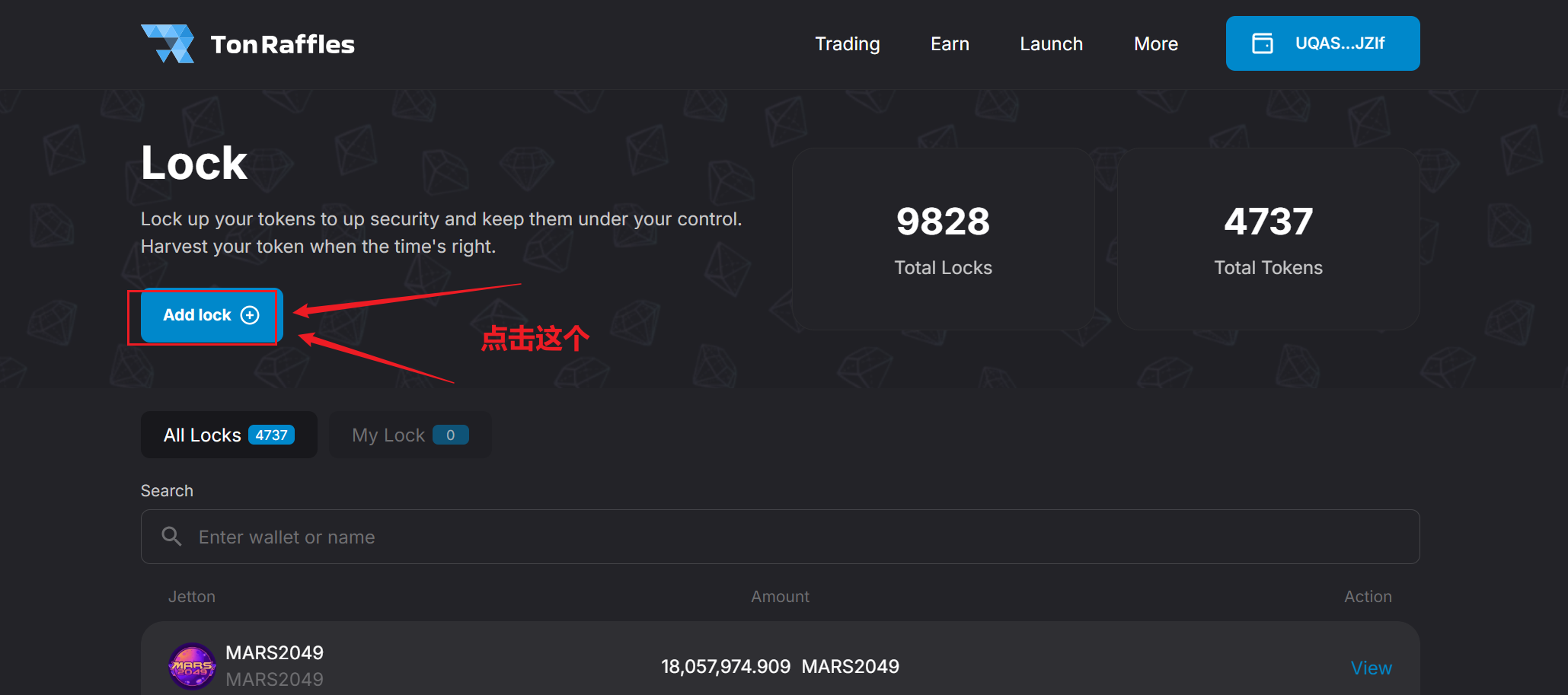Switch to the My Lock tab
This screenshot has width=1568, height=695.
(x=388, y=435)
